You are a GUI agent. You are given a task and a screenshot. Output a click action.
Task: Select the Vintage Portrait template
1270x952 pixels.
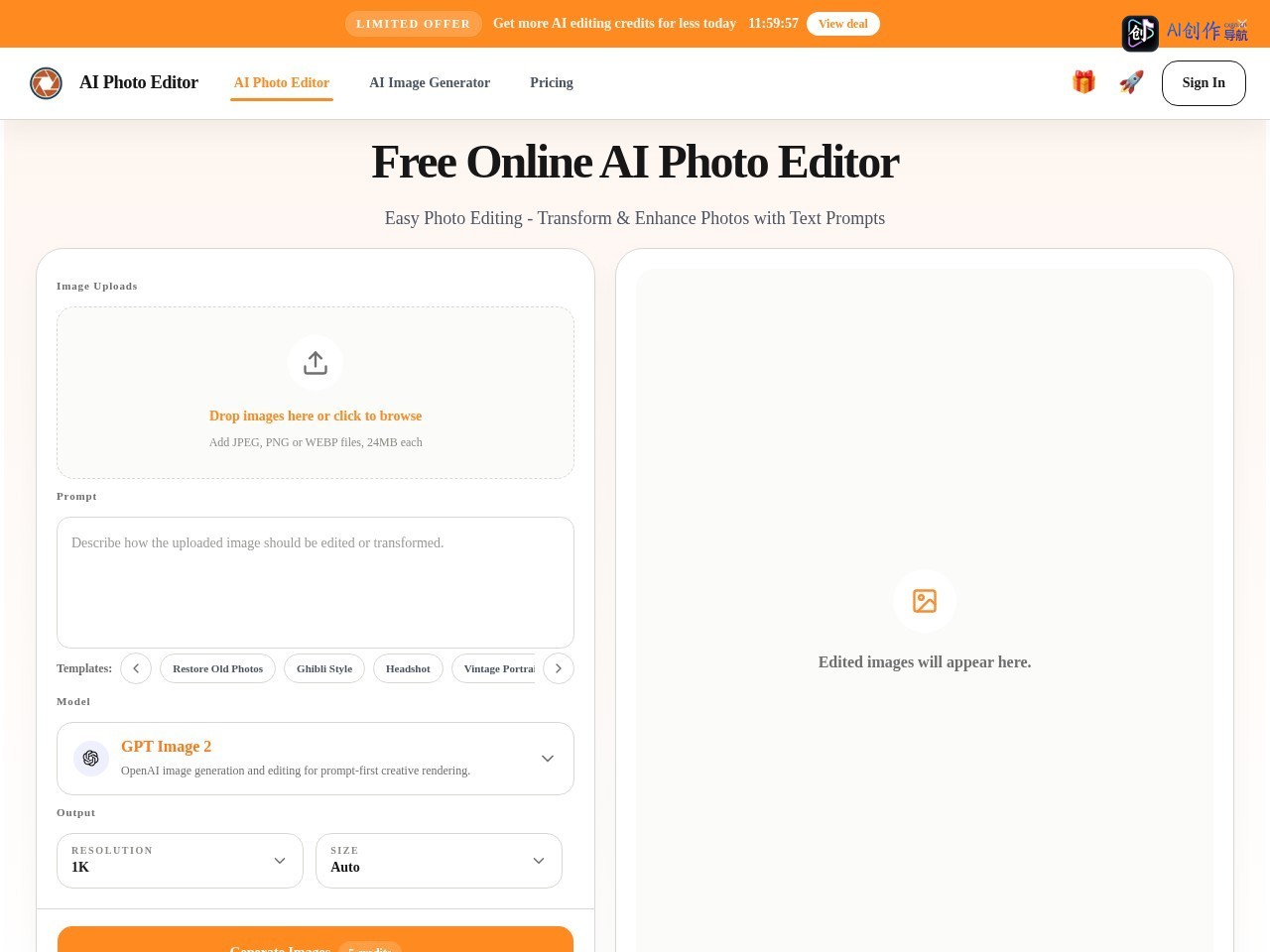pos(493,668)
